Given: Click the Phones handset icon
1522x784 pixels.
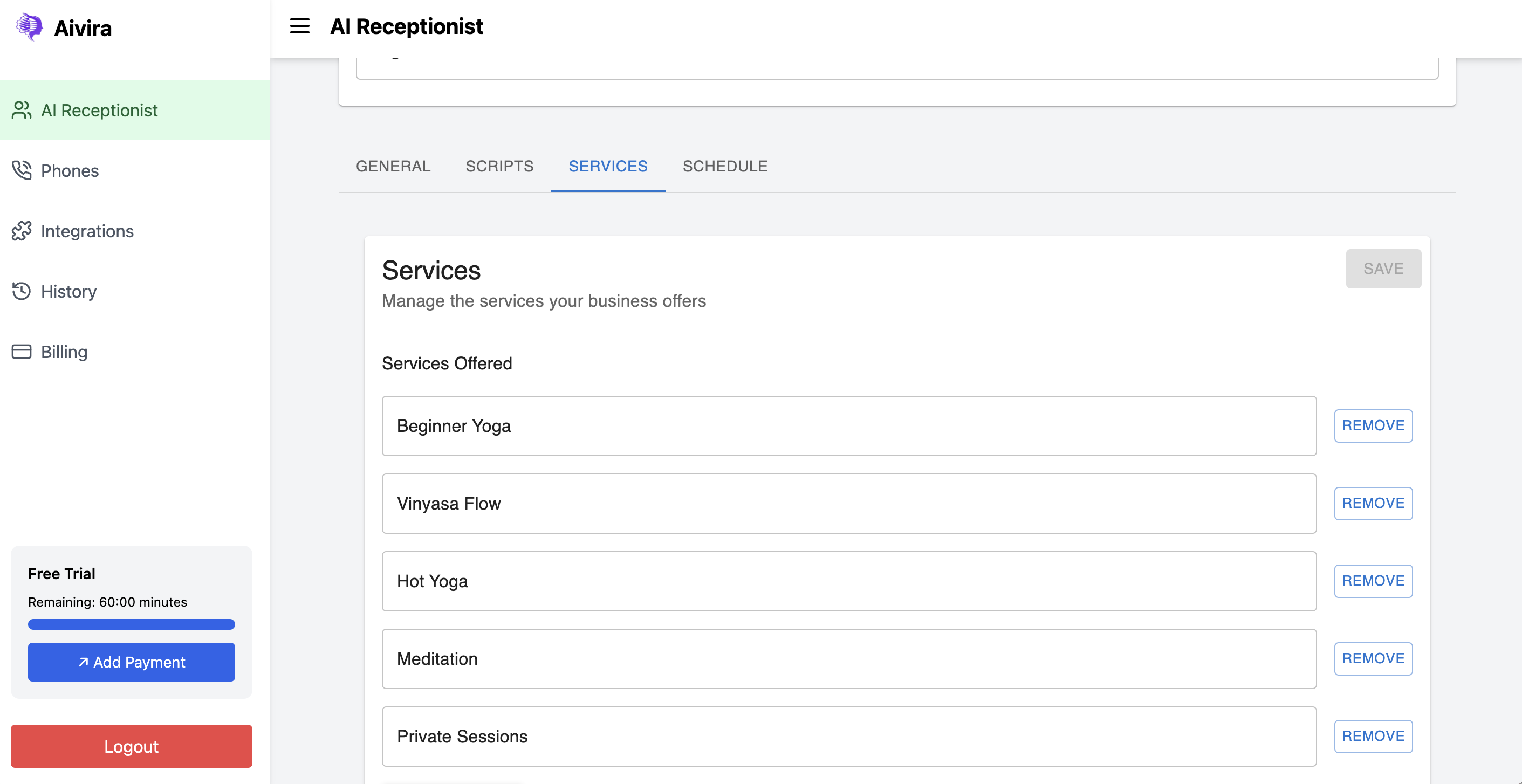Looking at the screenshot, I should tap(21, 171).
